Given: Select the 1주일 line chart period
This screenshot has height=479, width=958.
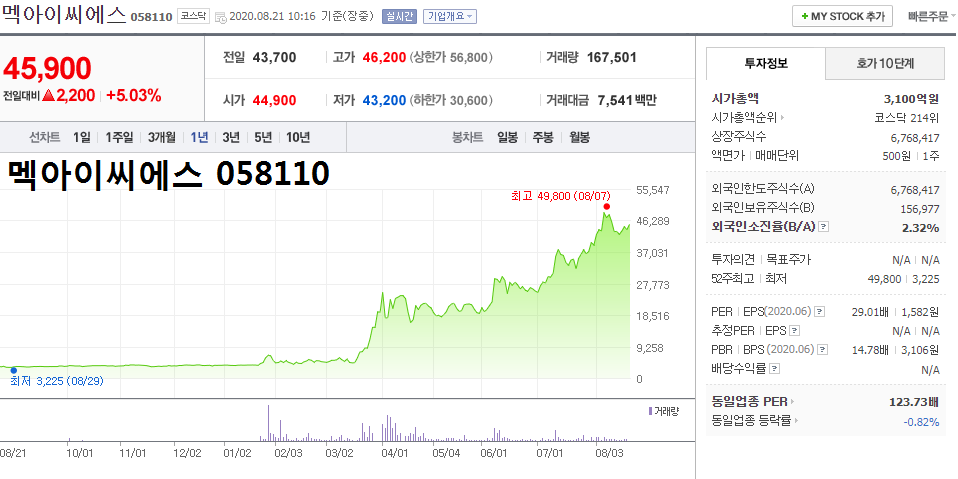Looking at the screenshot, I should click(119, 137).
